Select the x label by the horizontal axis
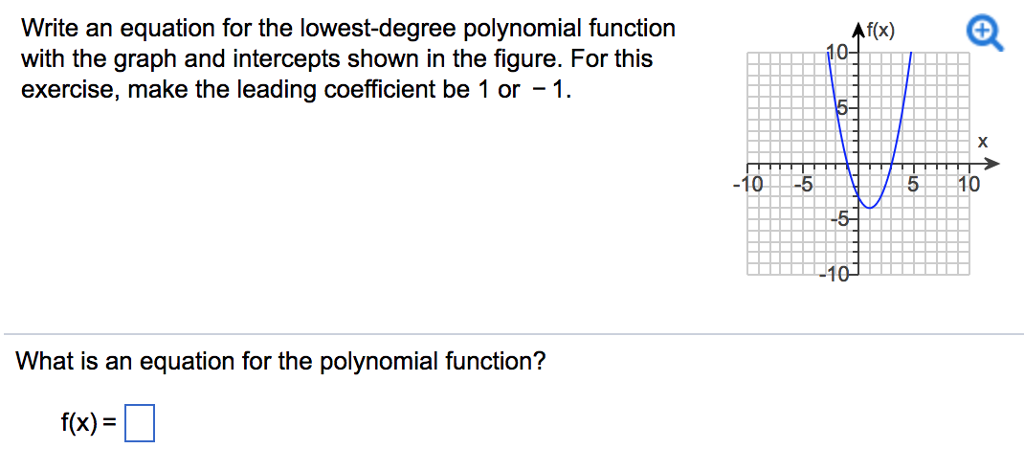 (x=984, y=141)
